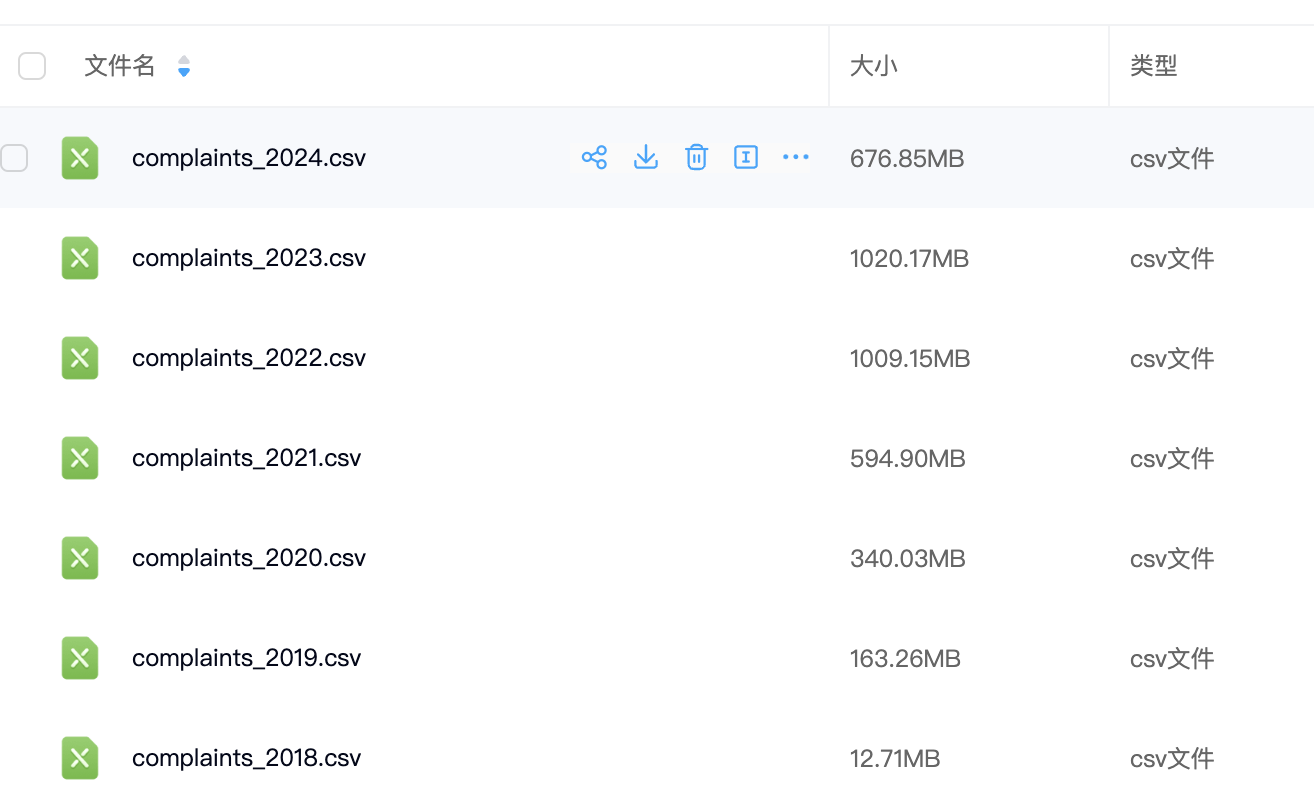Sort by file name using the sort arrows
1314x804 pixels.
184,66
